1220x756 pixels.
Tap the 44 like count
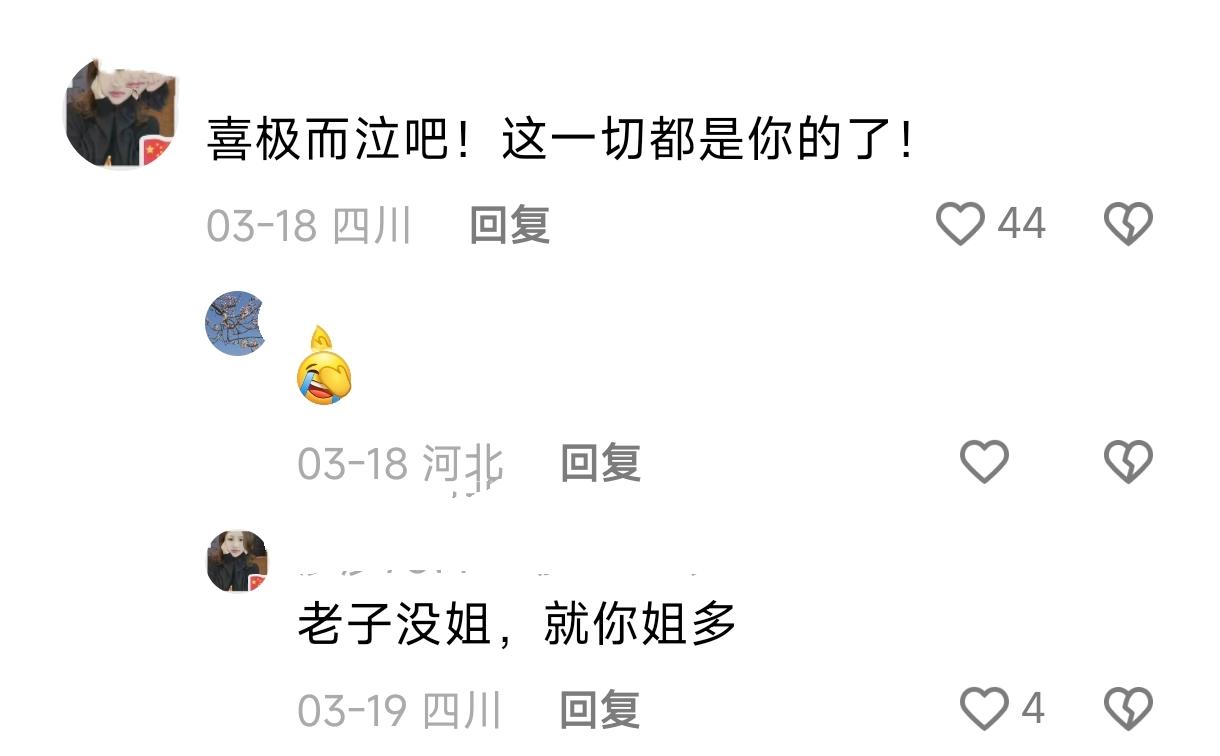[1021, 223]
